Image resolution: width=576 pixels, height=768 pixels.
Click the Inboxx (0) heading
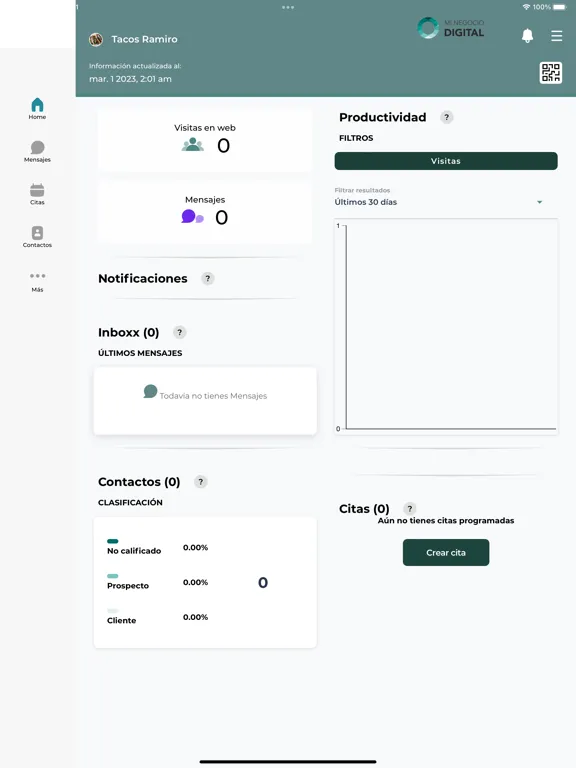(128, 333)
